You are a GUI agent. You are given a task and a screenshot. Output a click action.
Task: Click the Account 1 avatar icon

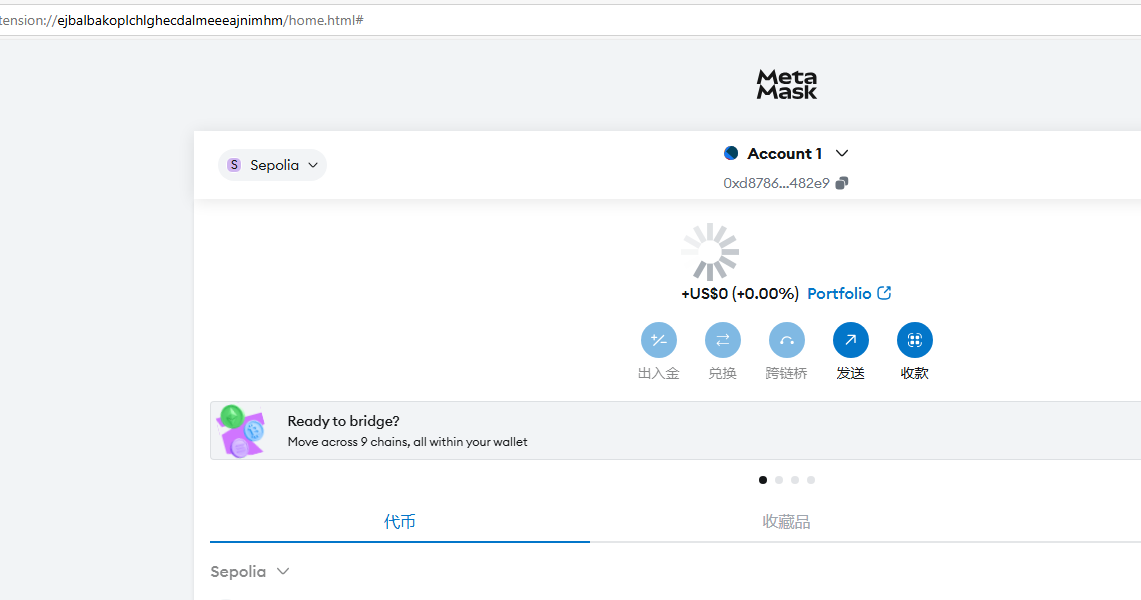(x=731, y=153)
